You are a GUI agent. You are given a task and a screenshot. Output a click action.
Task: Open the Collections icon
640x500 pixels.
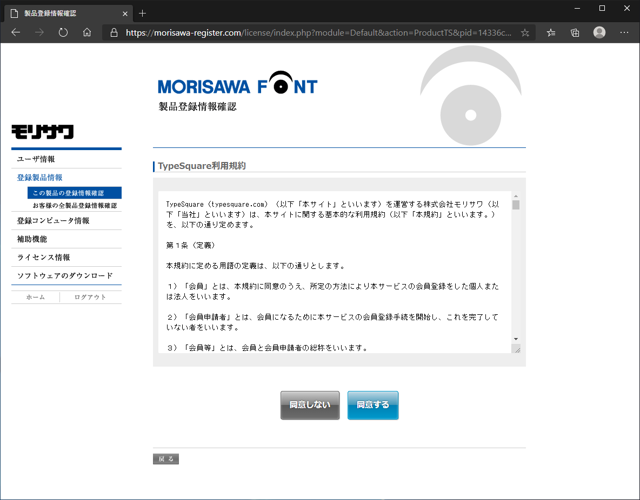click(575, 33)
